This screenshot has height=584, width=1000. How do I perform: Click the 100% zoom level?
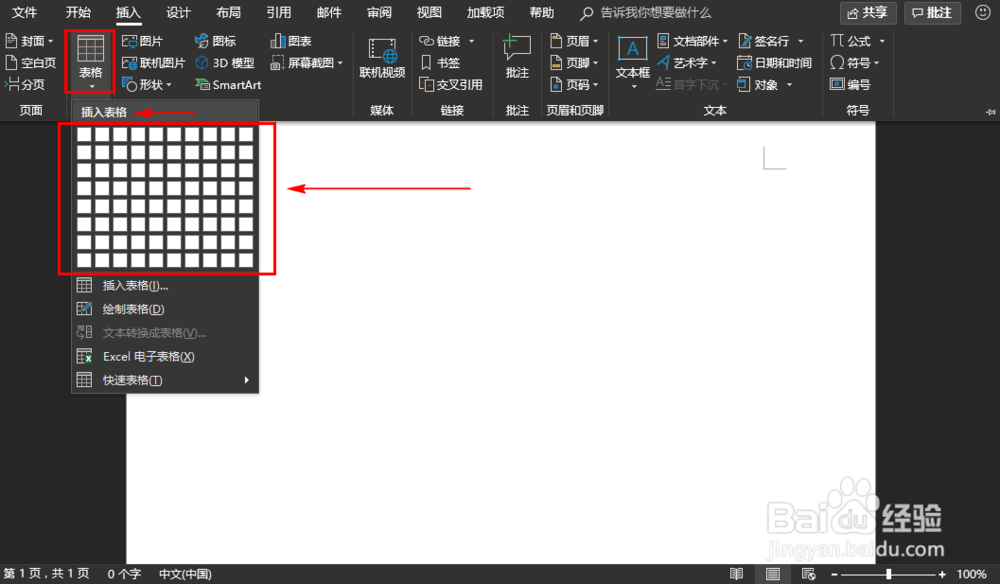(971, 574)
